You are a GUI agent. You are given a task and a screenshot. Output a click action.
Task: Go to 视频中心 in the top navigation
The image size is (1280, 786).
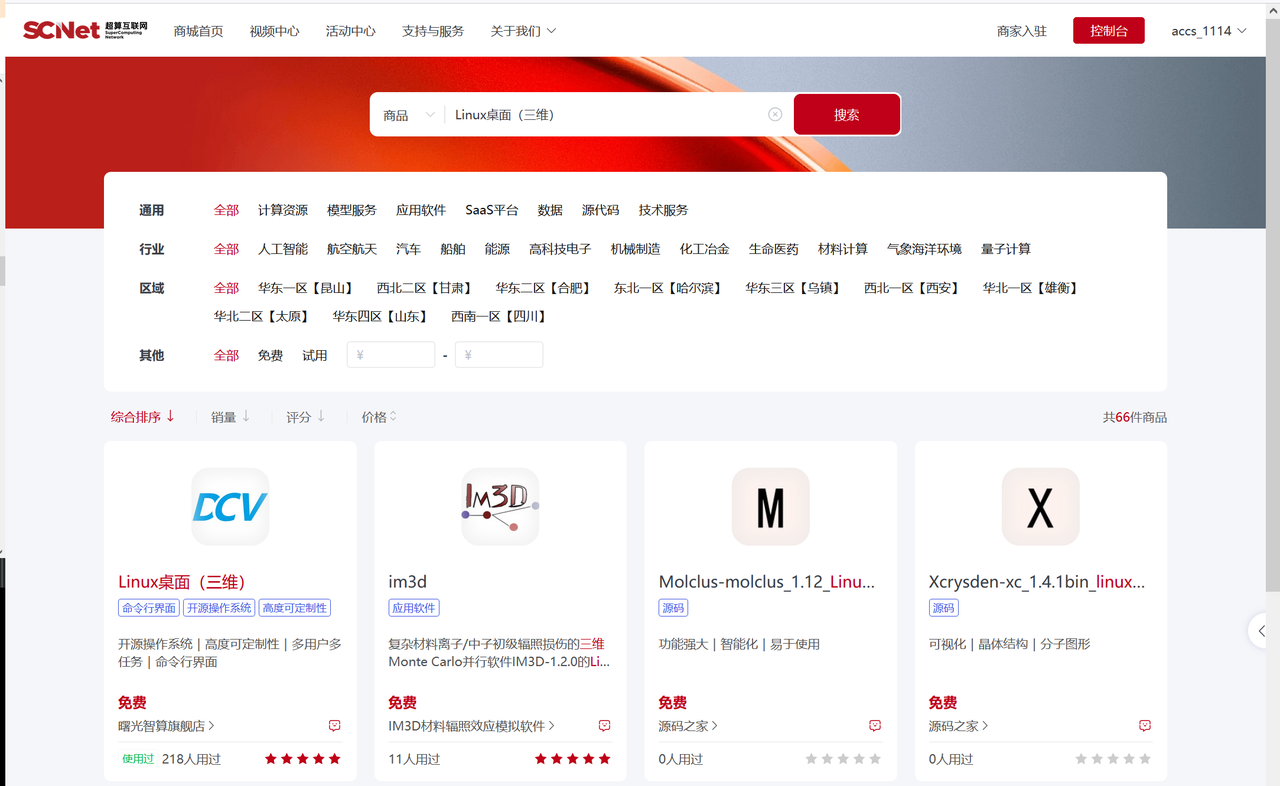click(275, 31)
